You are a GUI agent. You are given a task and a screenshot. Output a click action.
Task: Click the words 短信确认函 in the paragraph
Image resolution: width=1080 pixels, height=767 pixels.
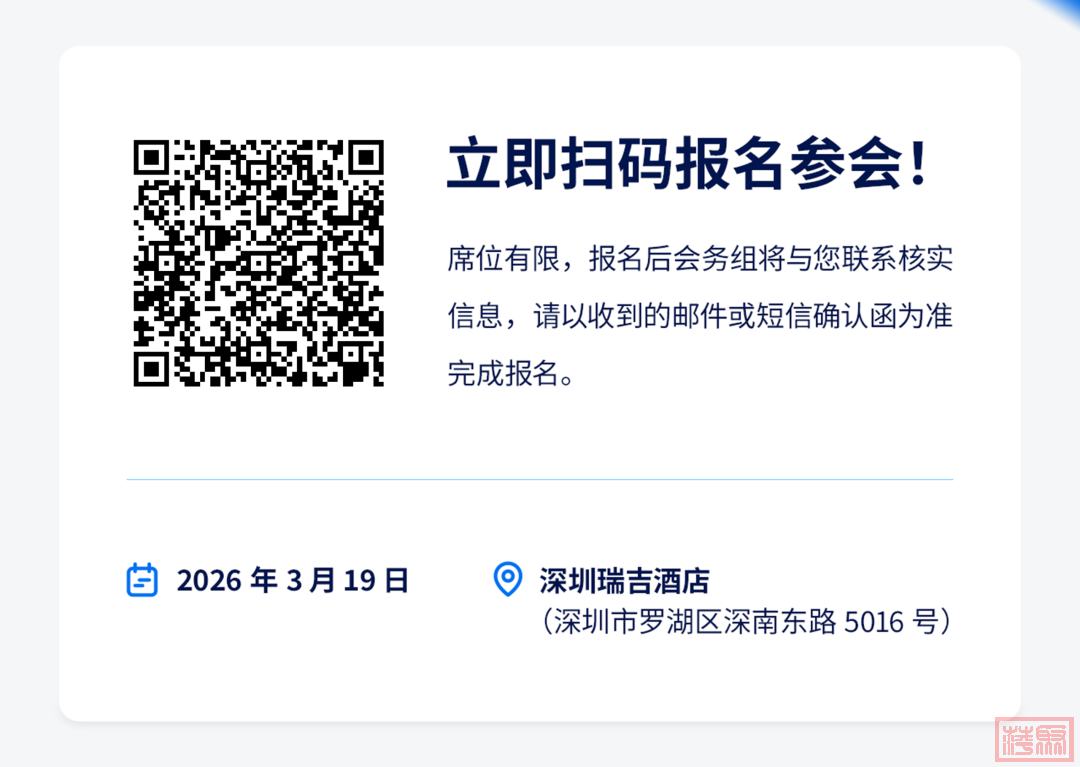click(826, 316)
